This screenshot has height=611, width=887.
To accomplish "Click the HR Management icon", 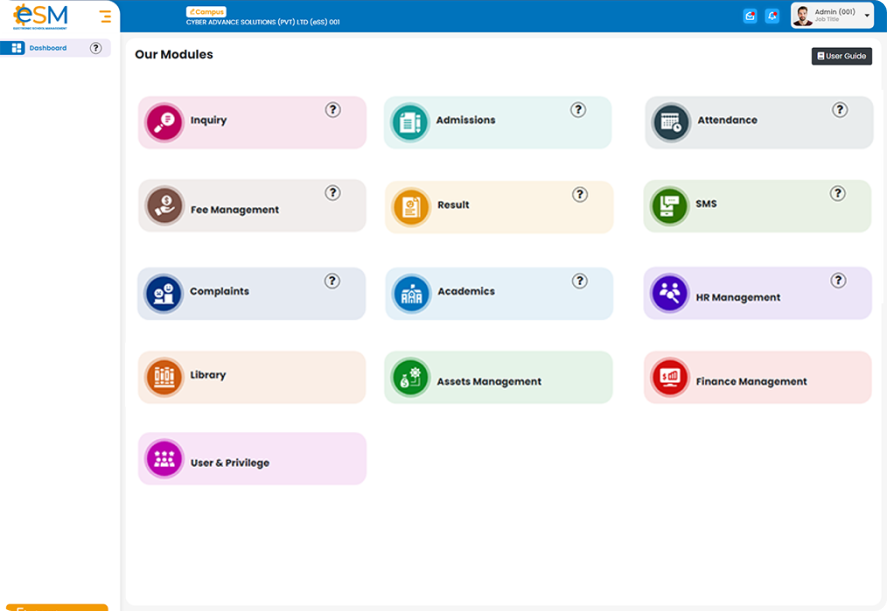I will pyautogui.click(x=669, y=293).
